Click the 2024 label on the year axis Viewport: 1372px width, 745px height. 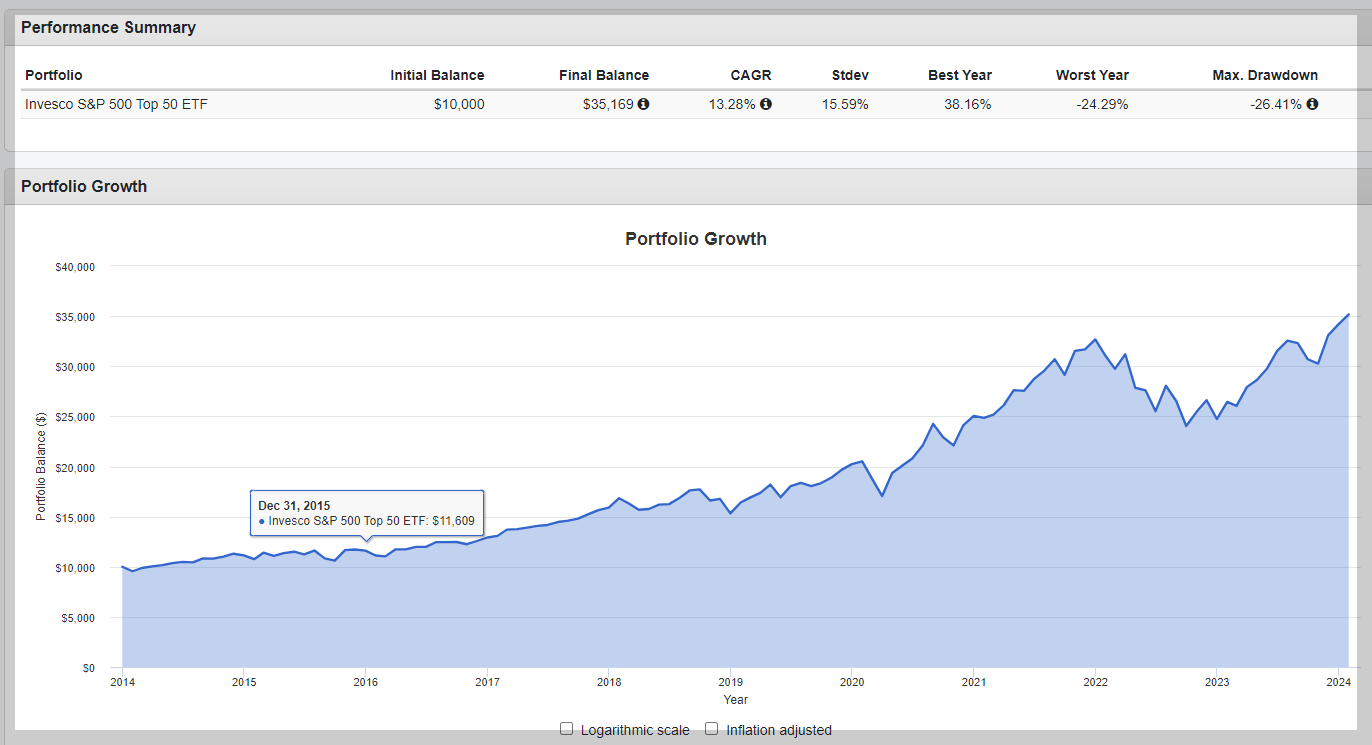tap(1338, 683)
